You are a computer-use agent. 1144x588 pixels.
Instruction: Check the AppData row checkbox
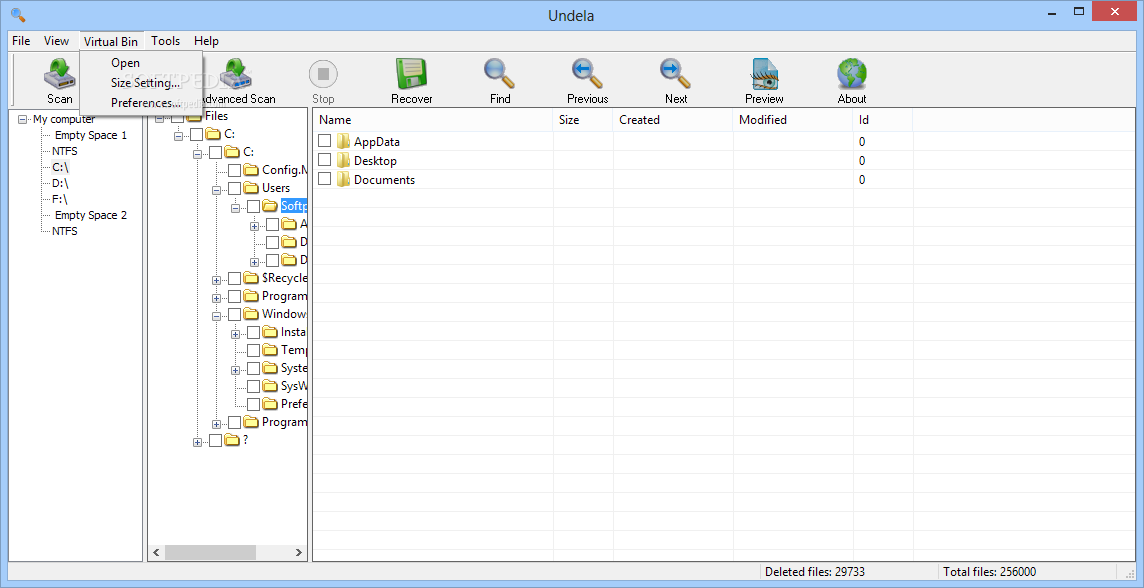tap(325, 141)
